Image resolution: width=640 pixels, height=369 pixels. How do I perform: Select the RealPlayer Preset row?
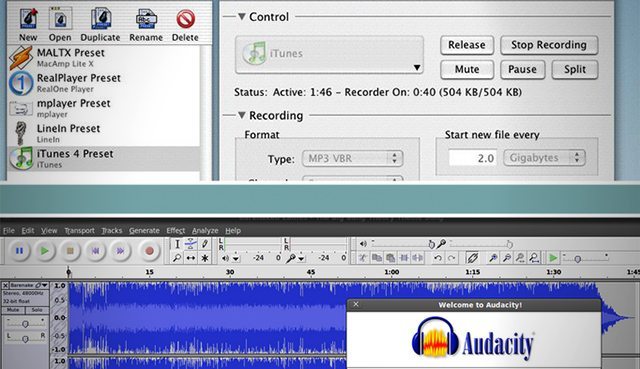[104, 83]
